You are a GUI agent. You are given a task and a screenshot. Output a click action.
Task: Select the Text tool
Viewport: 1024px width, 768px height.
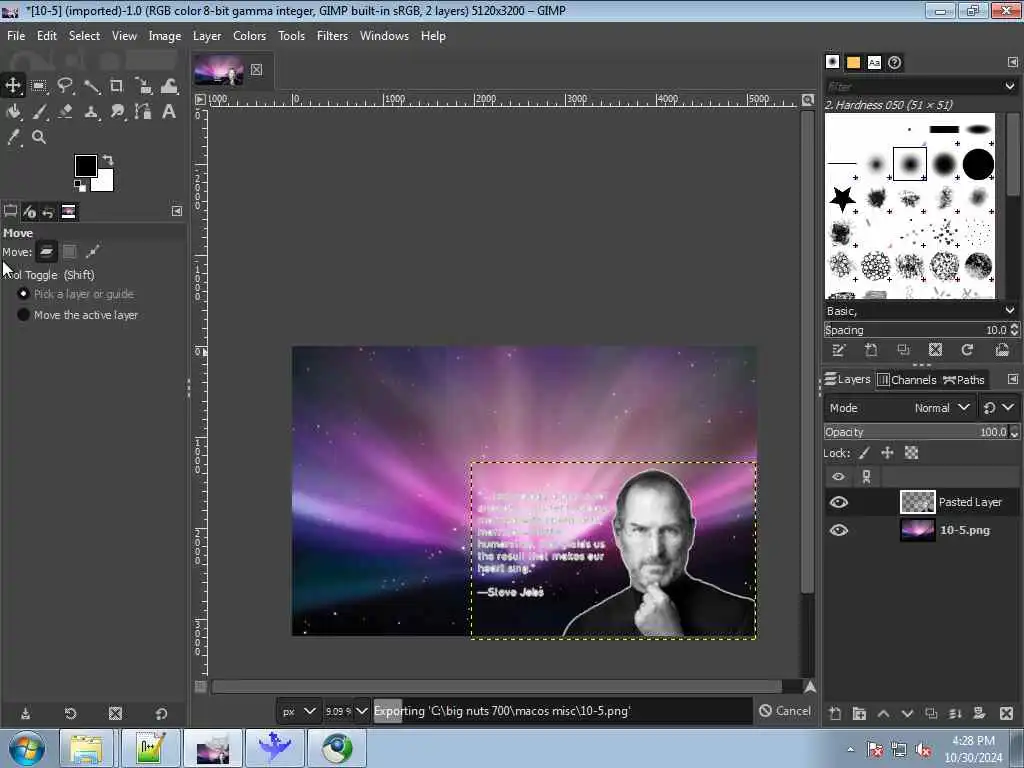coord(169,112)
